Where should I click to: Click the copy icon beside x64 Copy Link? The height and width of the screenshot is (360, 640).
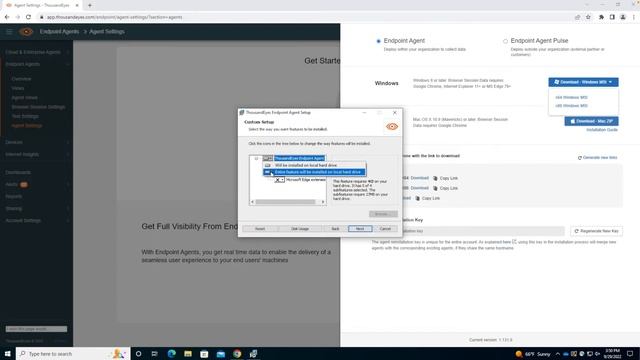(x=435, y=178)
